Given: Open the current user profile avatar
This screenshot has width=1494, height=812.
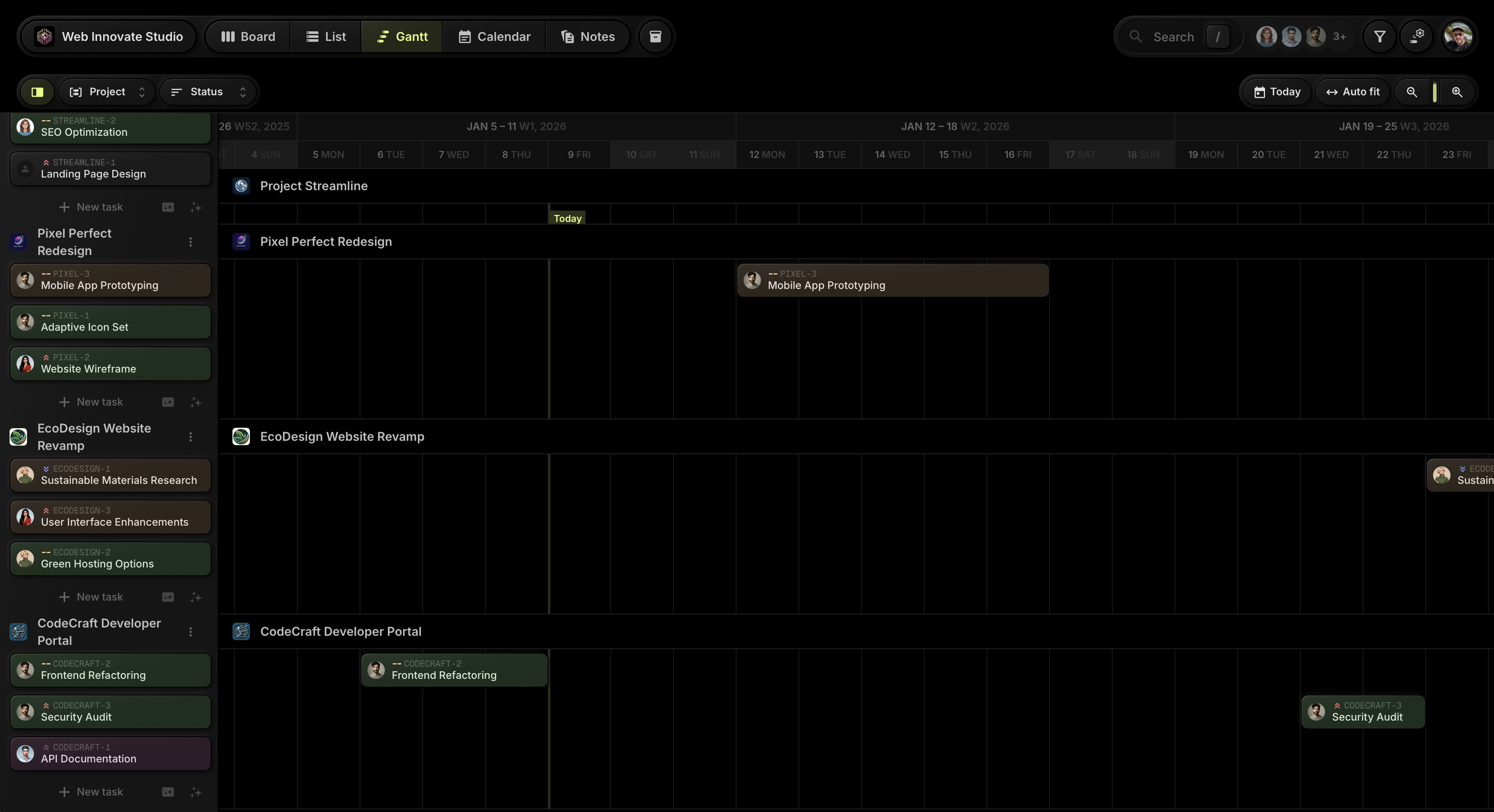Looking at the screenshot, I should click(x=1457, y=37).
